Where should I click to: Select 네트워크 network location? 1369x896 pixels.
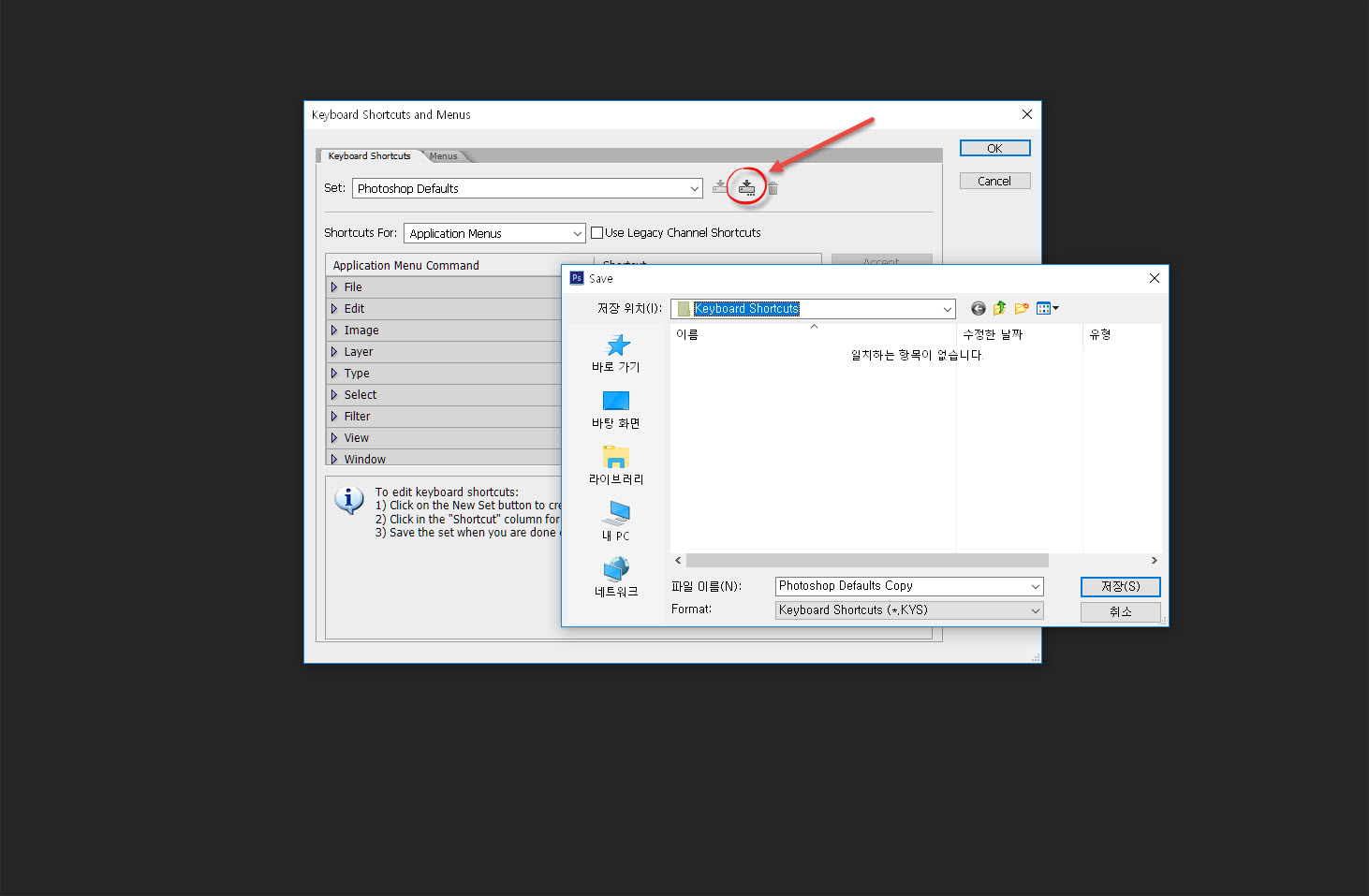tap(616, 579)
